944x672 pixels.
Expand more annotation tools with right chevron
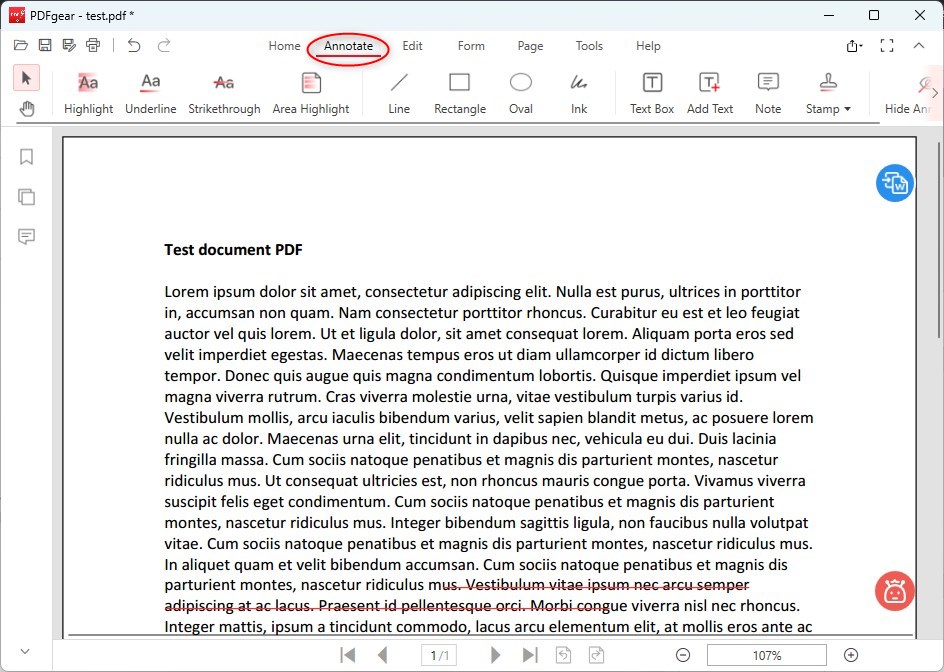[x=936, y=92]
